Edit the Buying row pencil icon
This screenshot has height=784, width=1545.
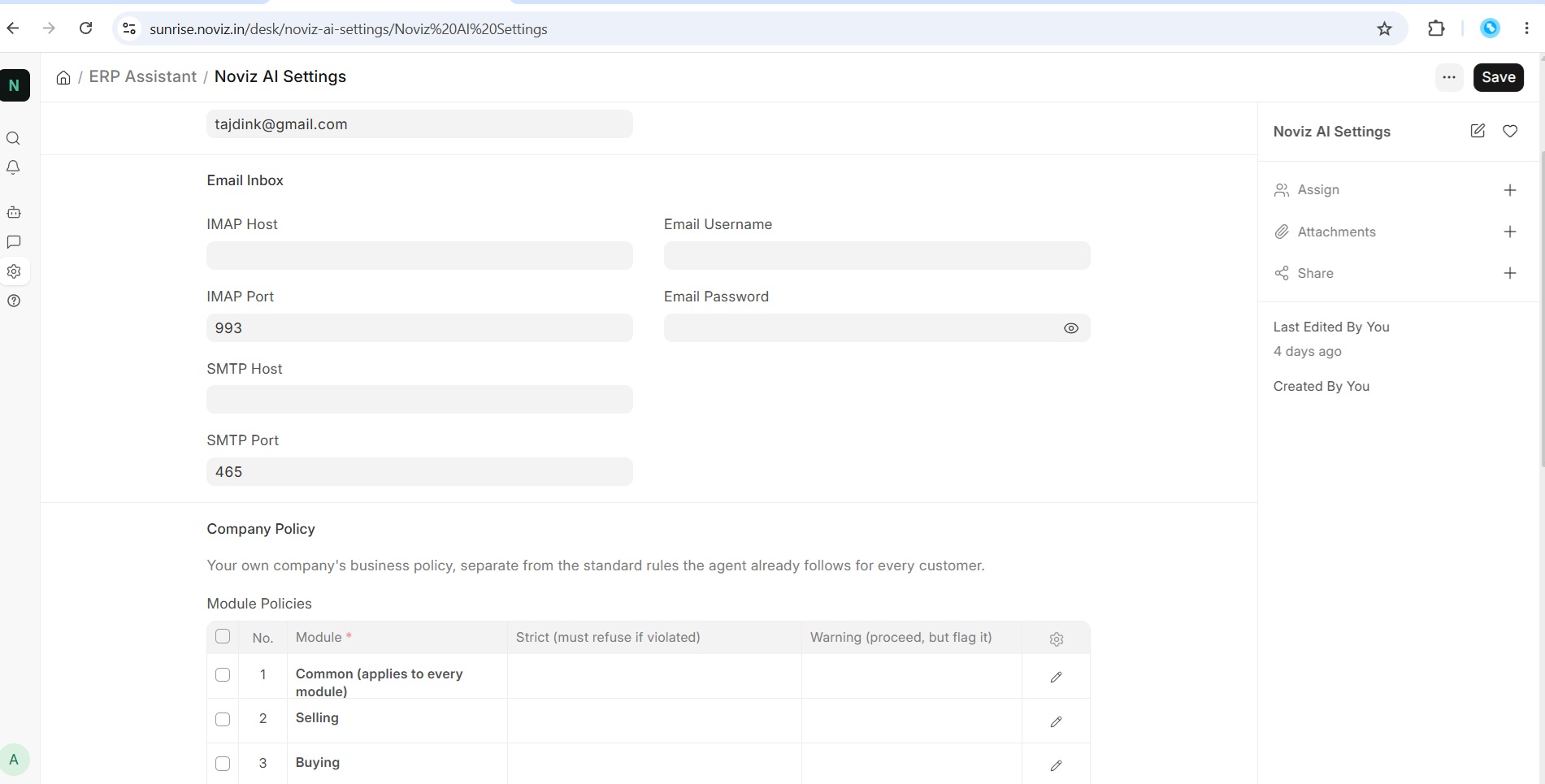(x=1056, y=765)
